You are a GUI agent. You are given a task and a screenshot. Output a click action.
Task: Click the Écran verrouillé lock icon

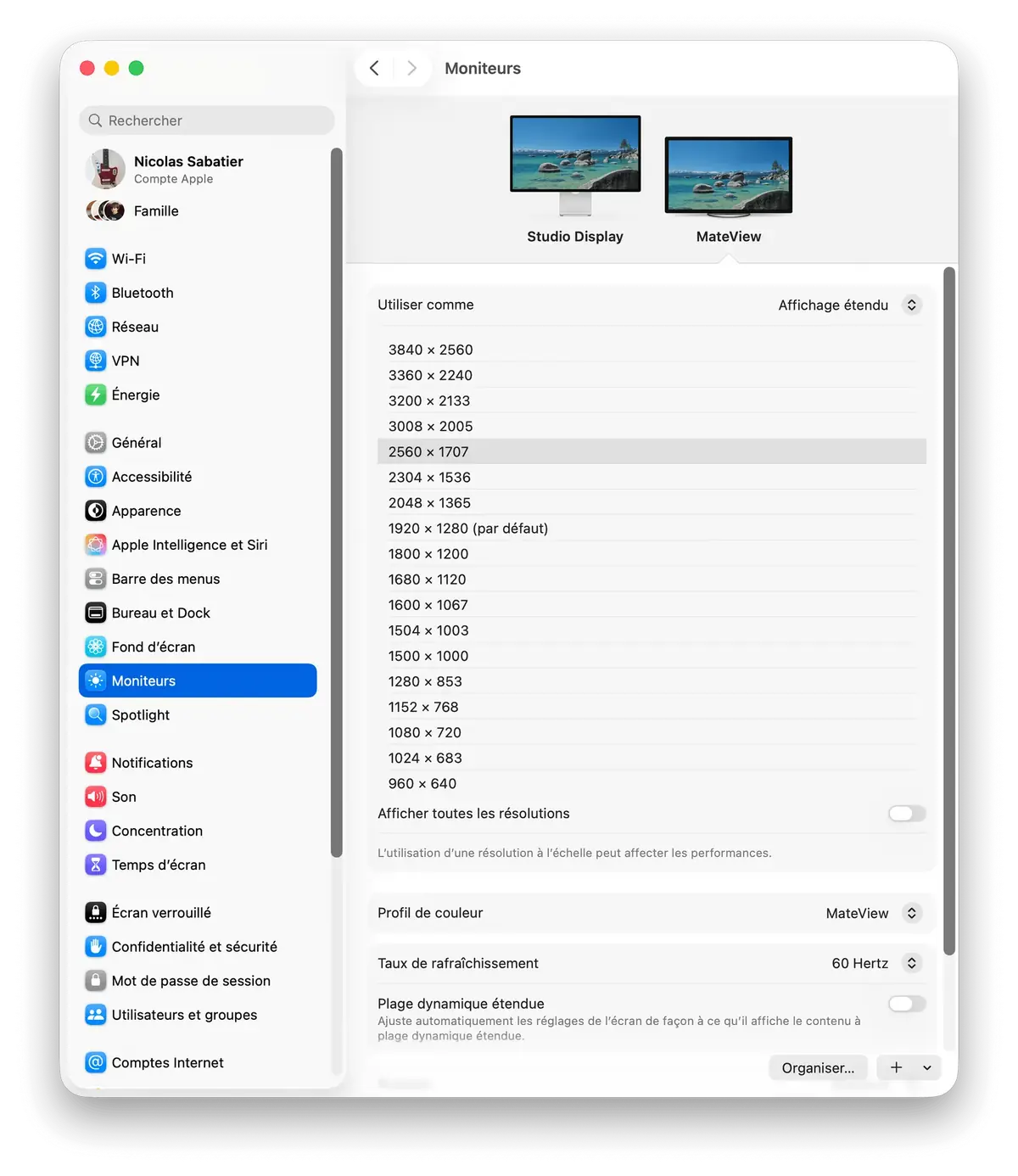(96, 913)
